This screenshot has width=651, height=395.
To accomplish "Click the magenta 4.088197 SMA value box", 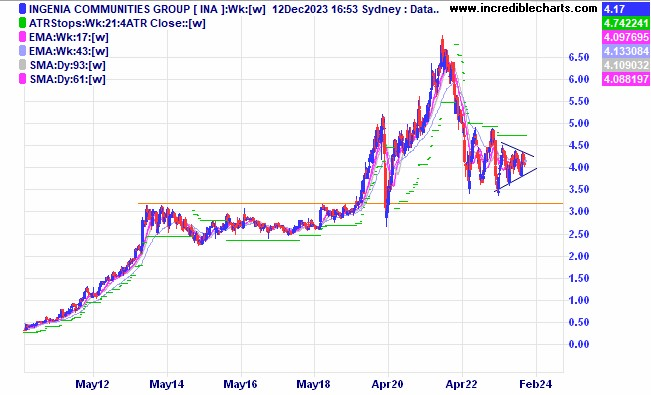I will [x=625, y=79].
